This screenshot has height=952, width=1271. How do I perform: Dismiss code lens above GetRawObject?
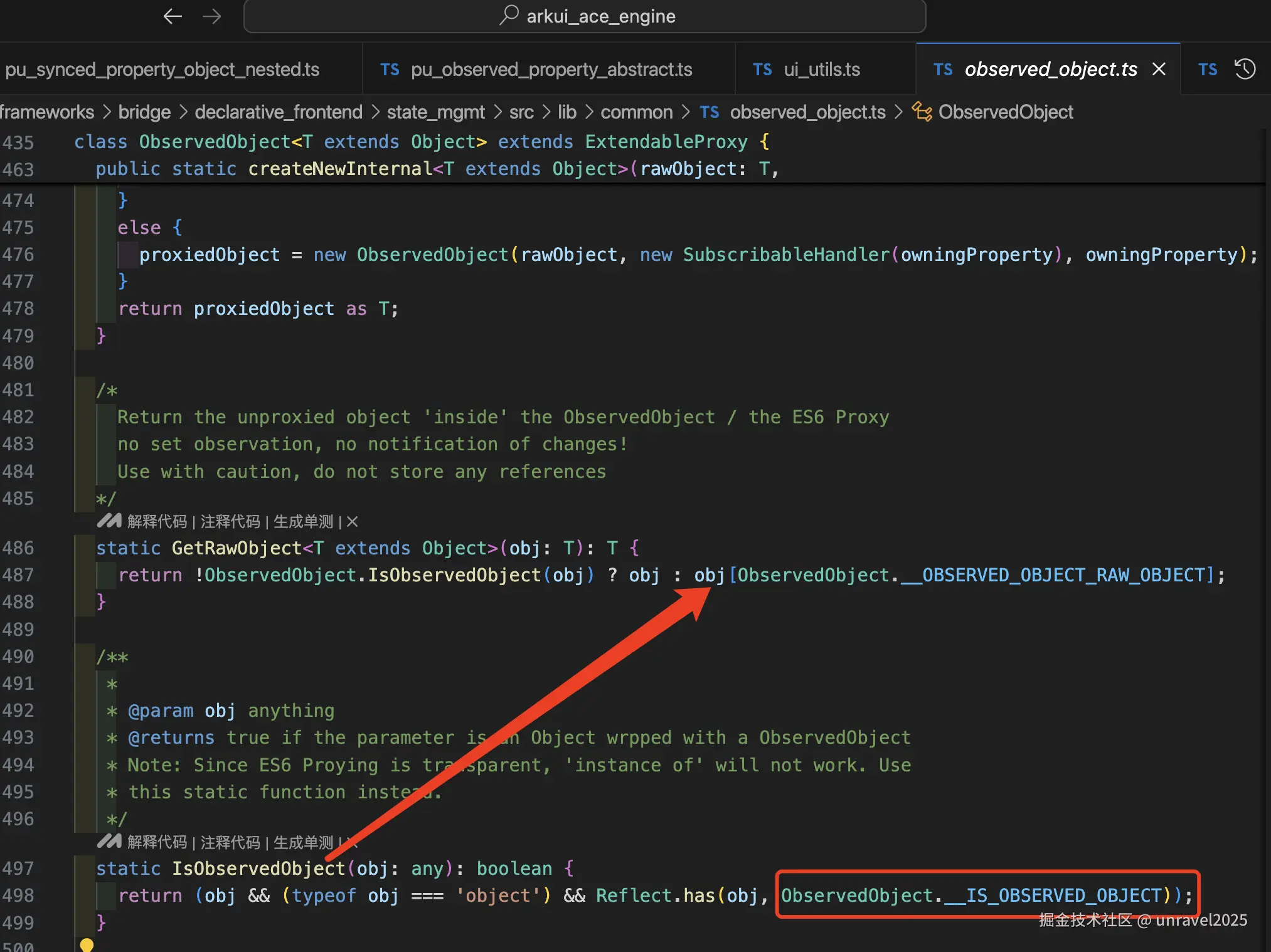coord(353,521)
